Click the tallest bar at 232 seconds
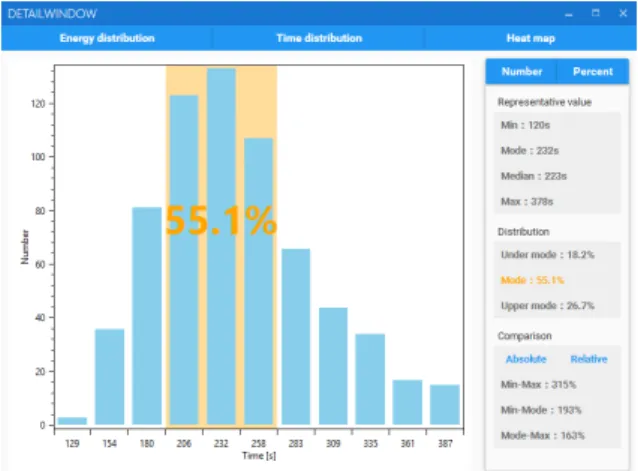Image resolution: width=638 pixels, height=471 pixels. 221,246
